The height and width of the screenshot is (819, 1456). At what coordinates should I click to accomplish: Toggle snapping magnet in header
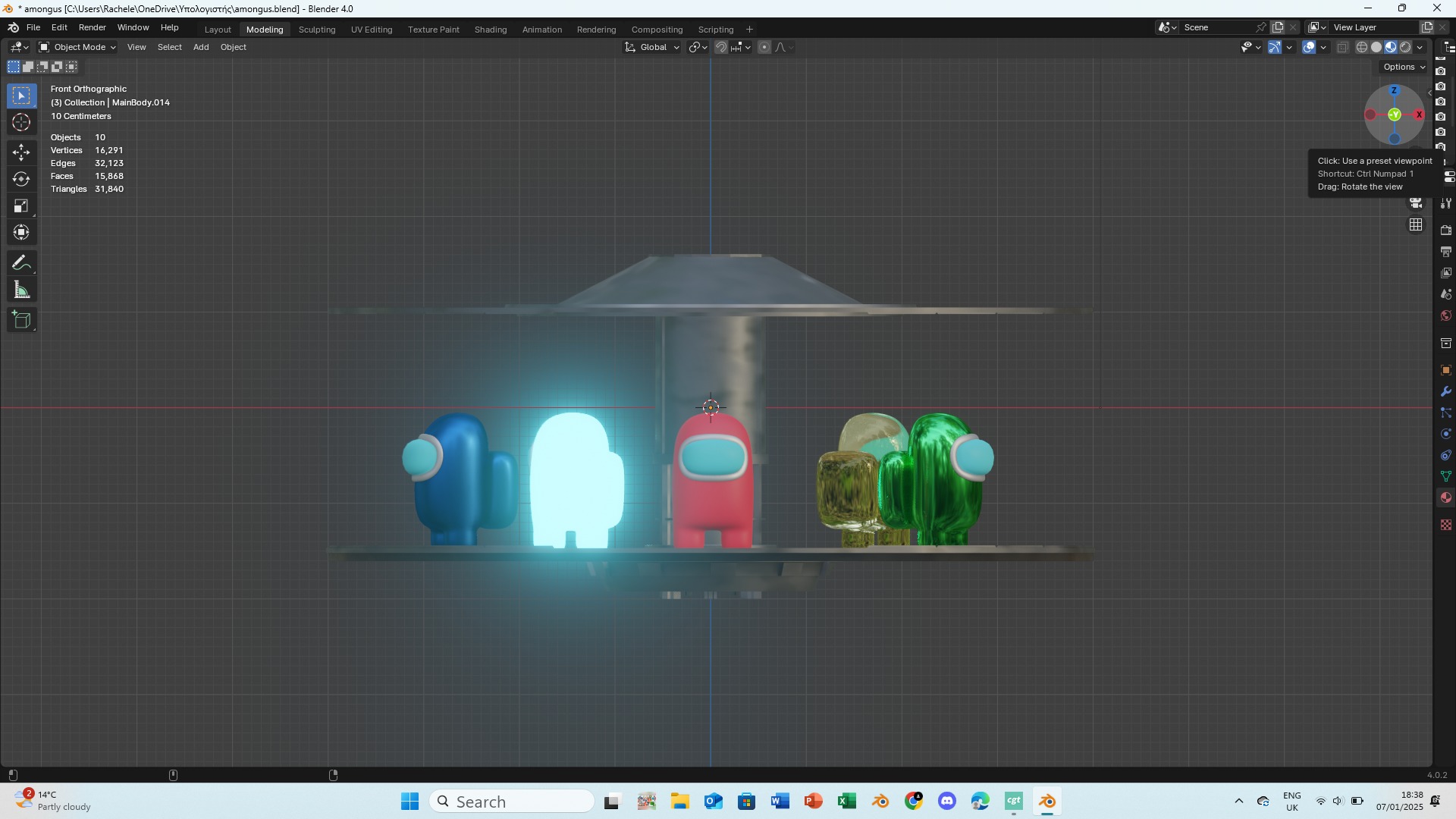click(721, 47)
